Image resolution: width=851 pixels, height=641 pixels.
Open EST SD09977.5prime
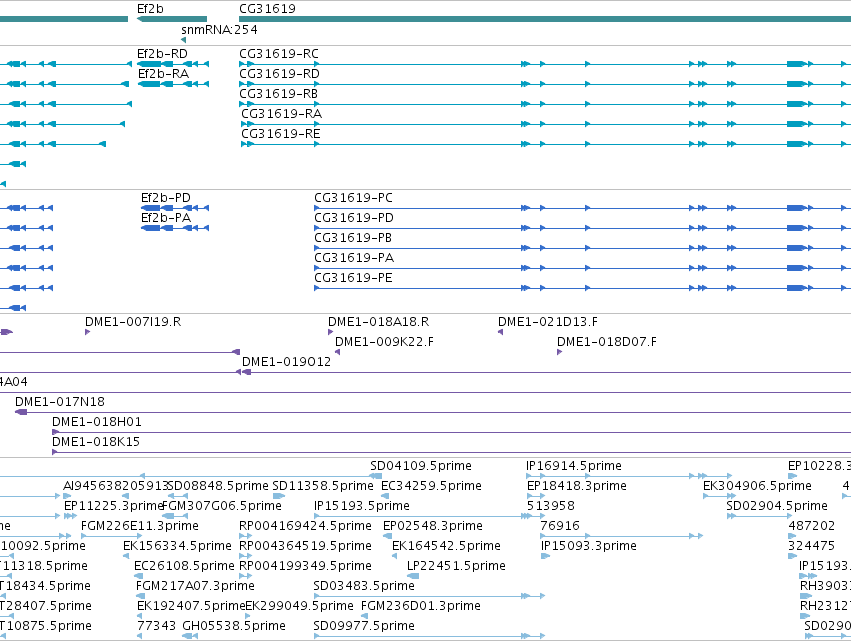364,627
